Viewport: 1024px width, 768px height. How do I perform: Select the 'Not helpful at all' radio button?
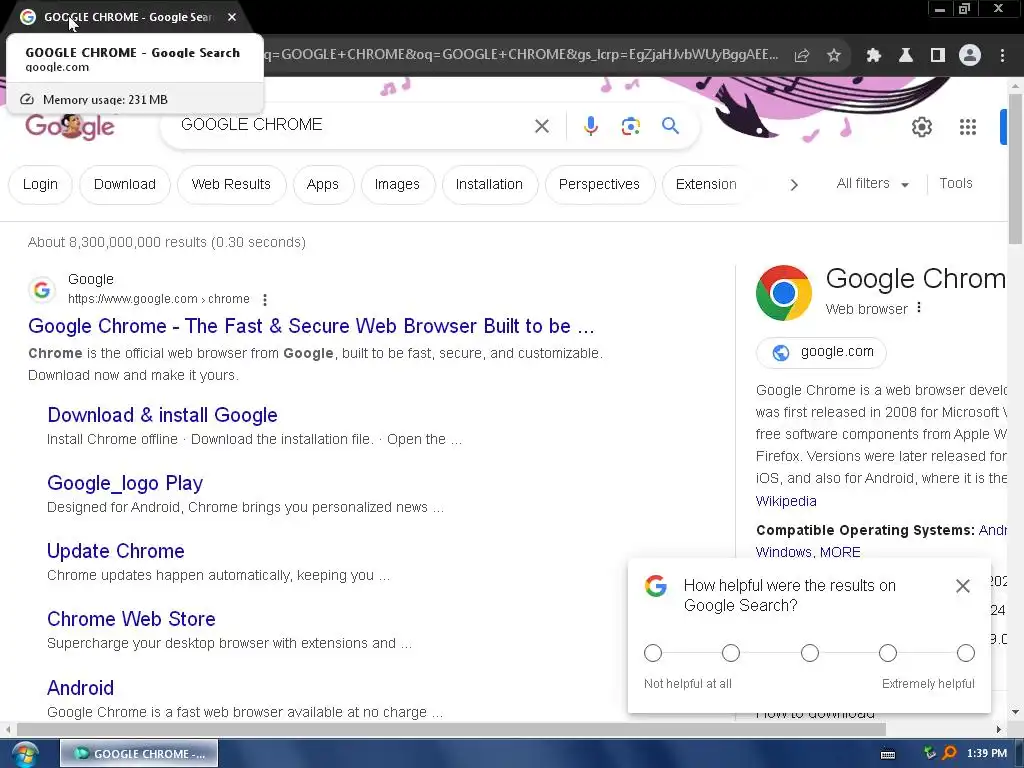(x=653, y=653)
